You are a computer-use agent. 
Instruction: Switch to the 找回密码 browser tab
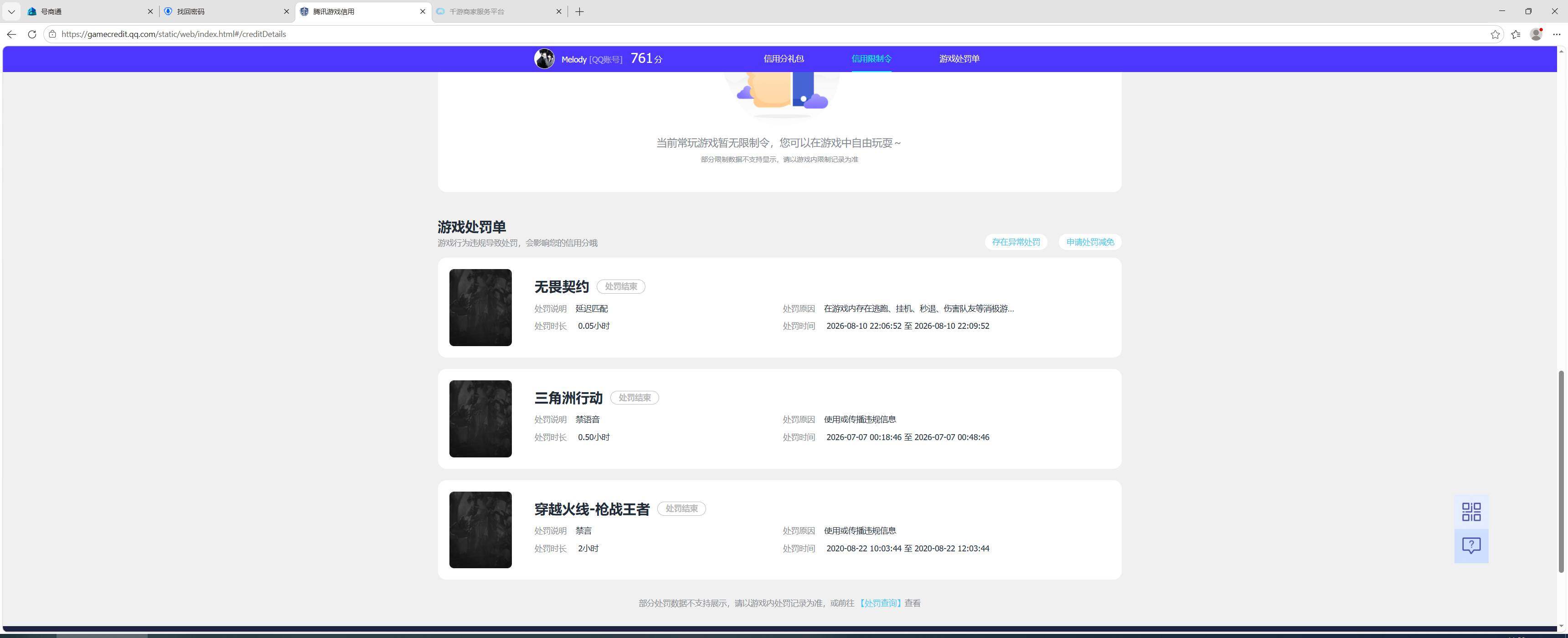[x=226, y=11]
